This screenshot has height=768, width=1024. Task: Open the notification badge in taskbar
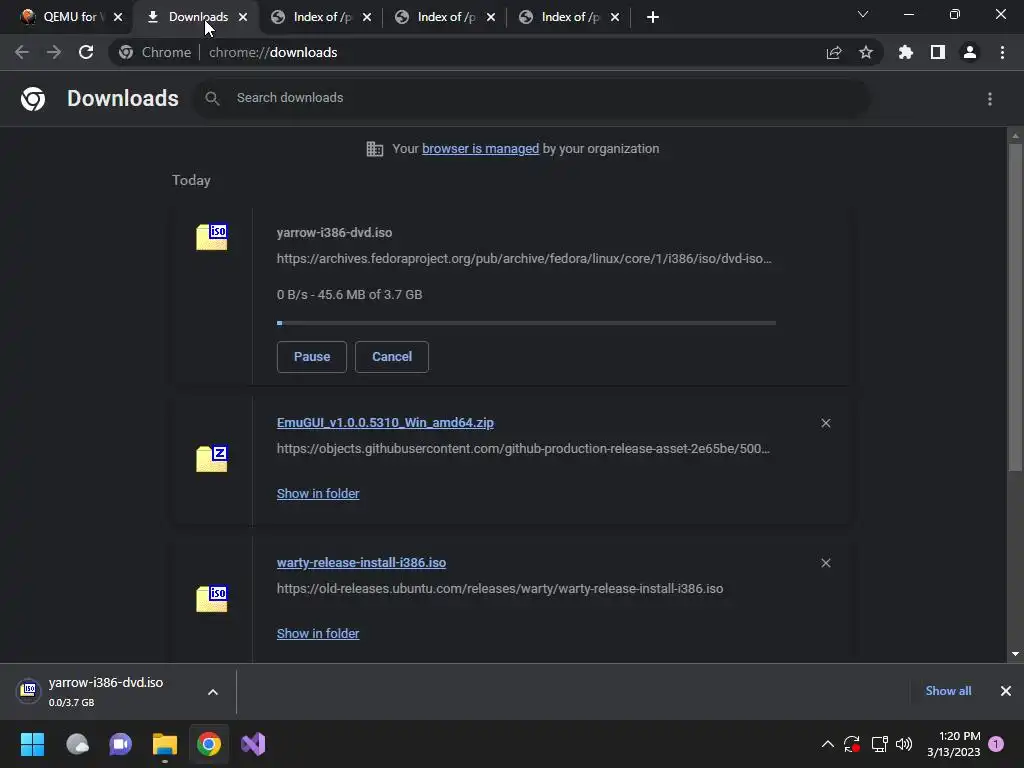tap(996, 744)
